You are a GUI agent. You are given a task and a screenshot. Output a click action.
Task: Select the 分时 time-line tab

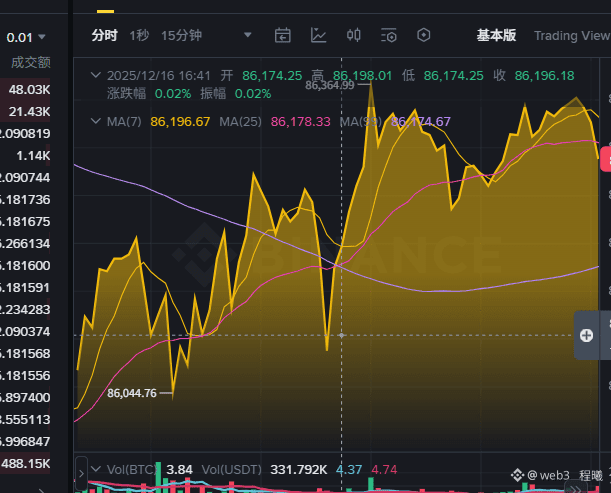click(x=104, y=35)
